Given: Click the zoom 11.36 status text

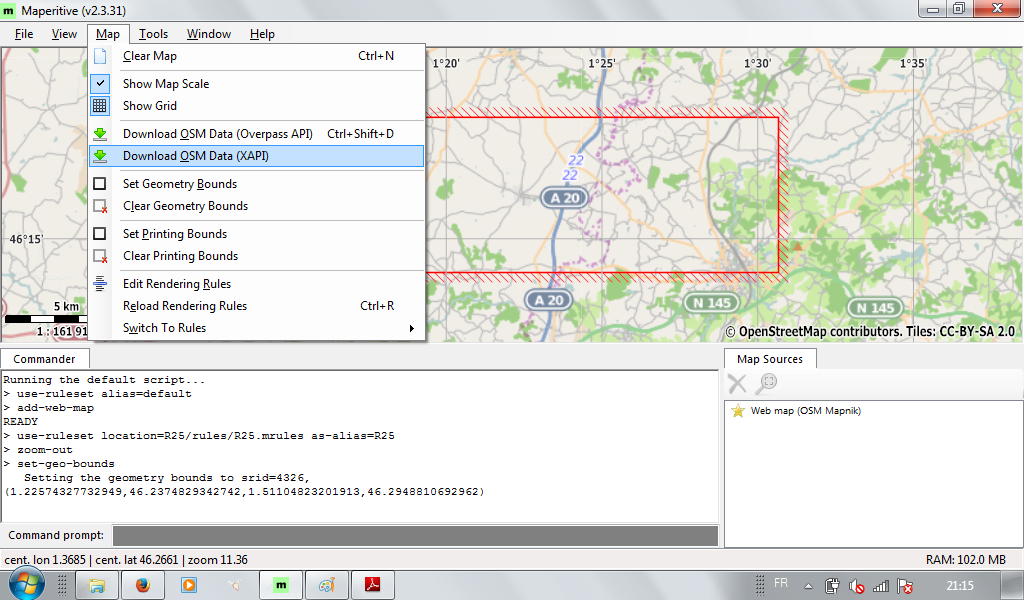Looking at the screenshot, I should pyautogui.click(x=217, y=560).
